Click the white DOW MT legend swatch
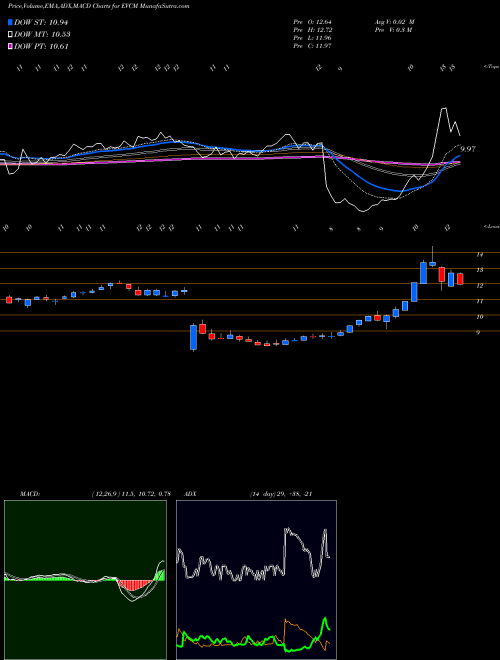This screenshot has height=660, width=500. [x=10, y=35]
